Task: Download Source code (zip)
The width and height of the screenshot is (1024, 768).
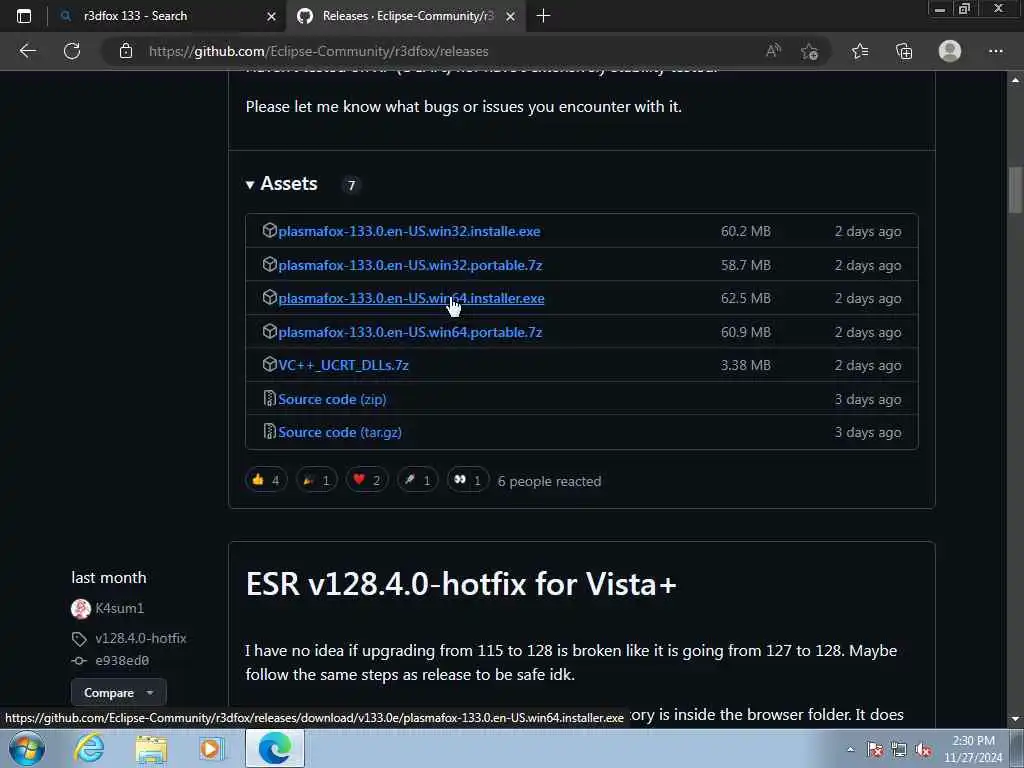Action: 332,399
